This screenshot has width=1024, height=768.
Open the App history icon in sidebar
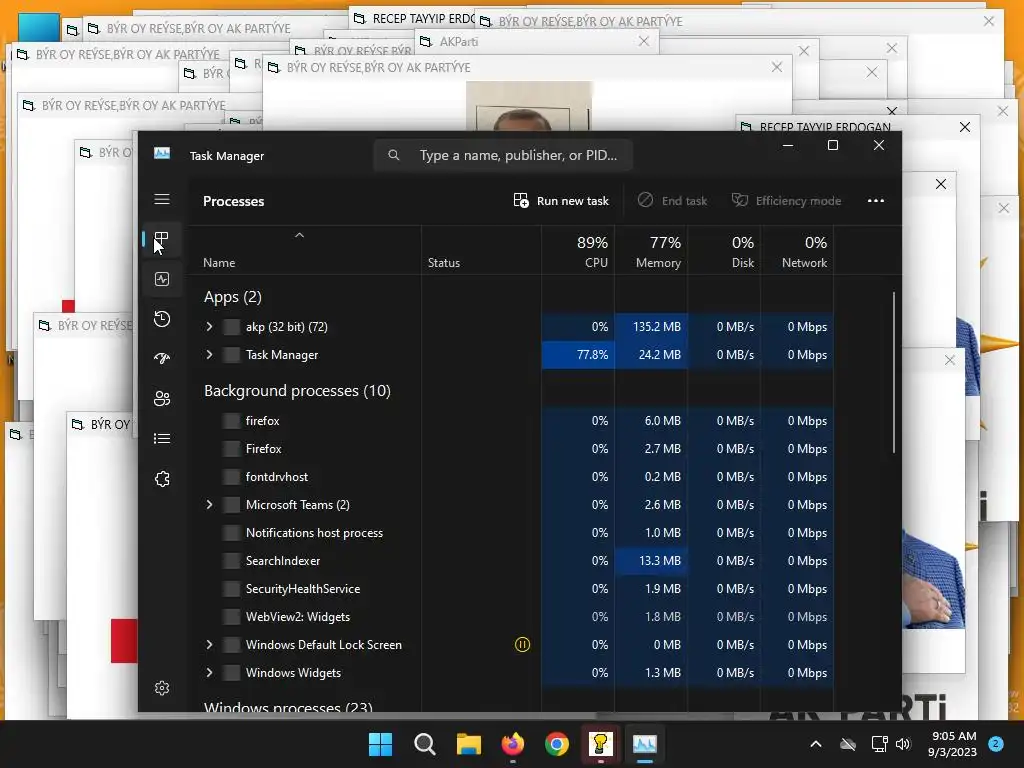(x=162, y=319)
